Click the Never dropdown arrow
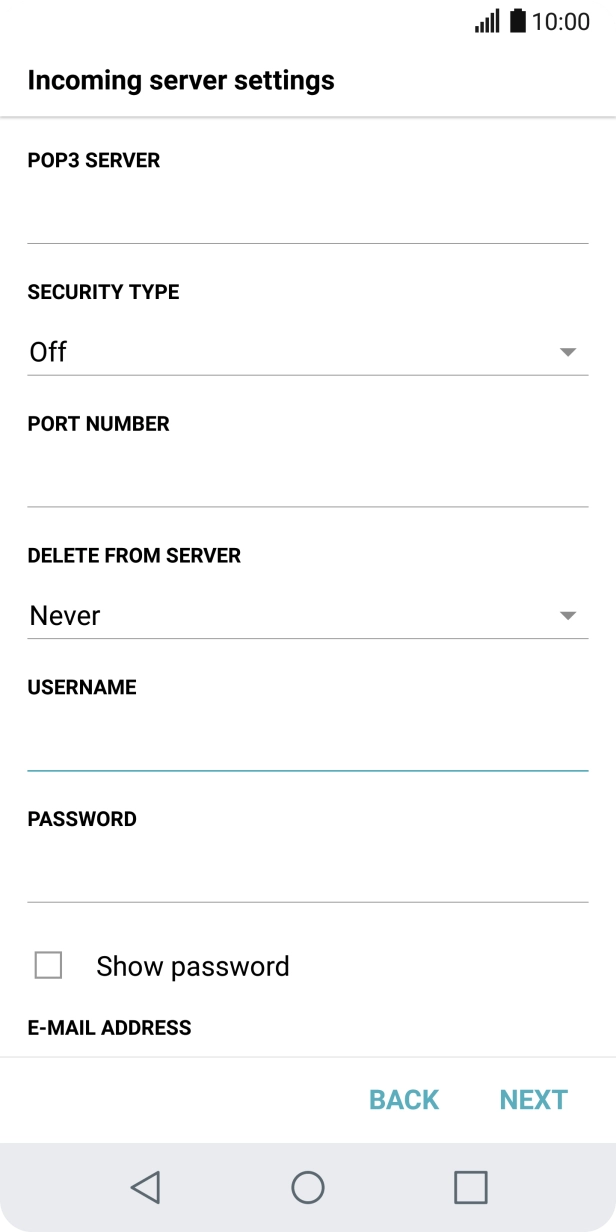 568,616
